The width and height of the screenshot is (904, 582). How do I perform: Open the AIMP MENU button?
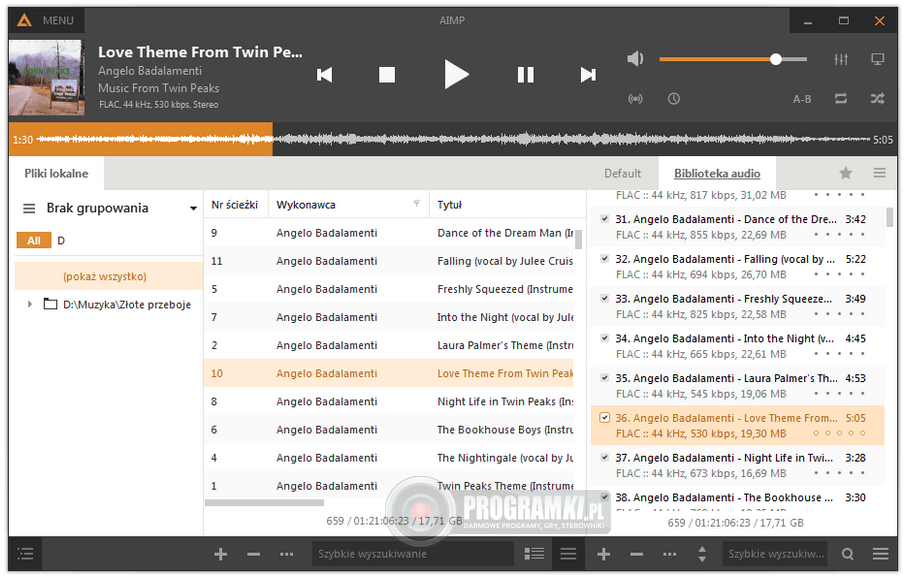[x=46, y=21]
